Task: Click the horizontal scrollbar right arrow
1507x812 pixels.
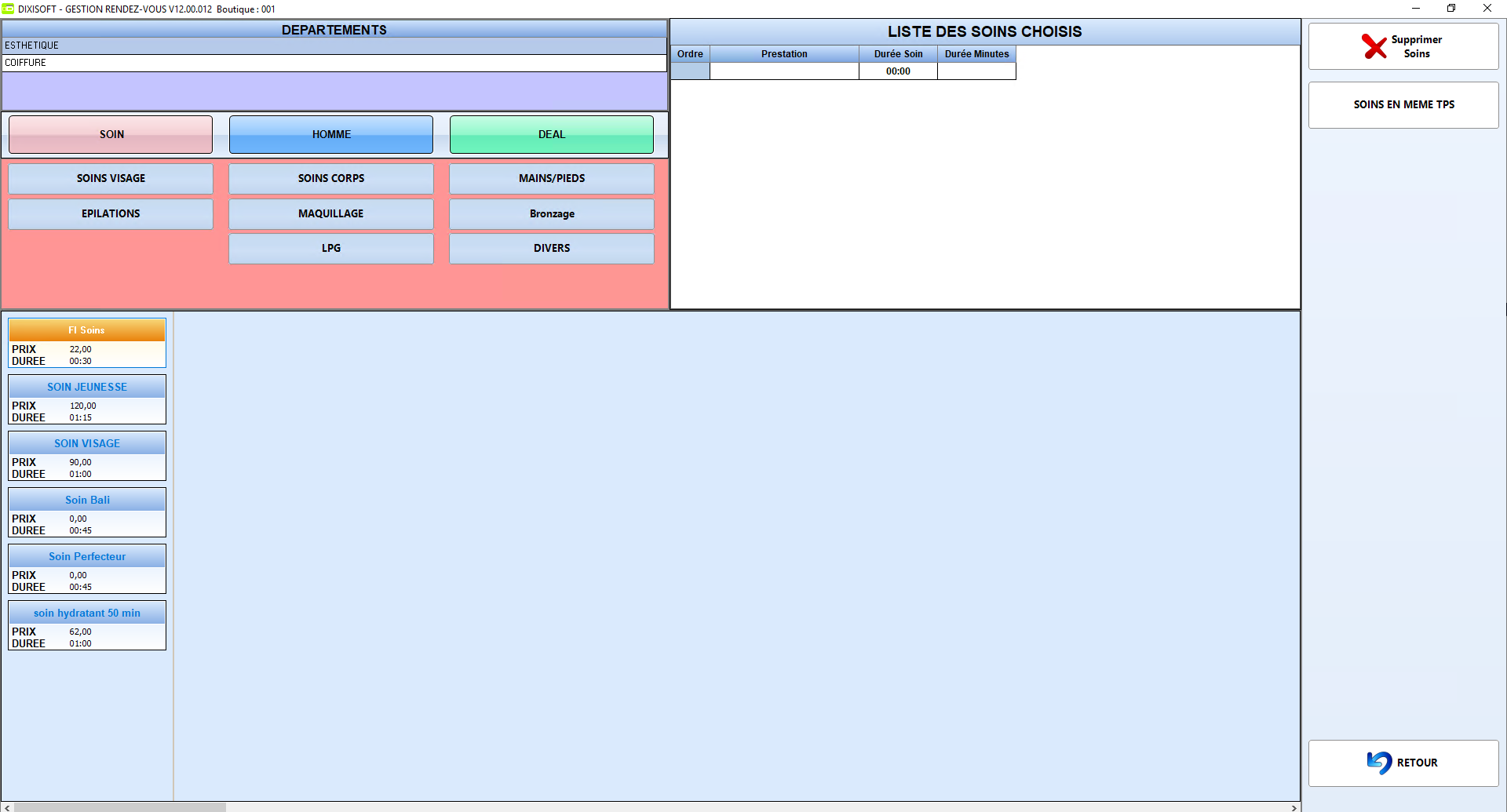Action: (1294, 807)
